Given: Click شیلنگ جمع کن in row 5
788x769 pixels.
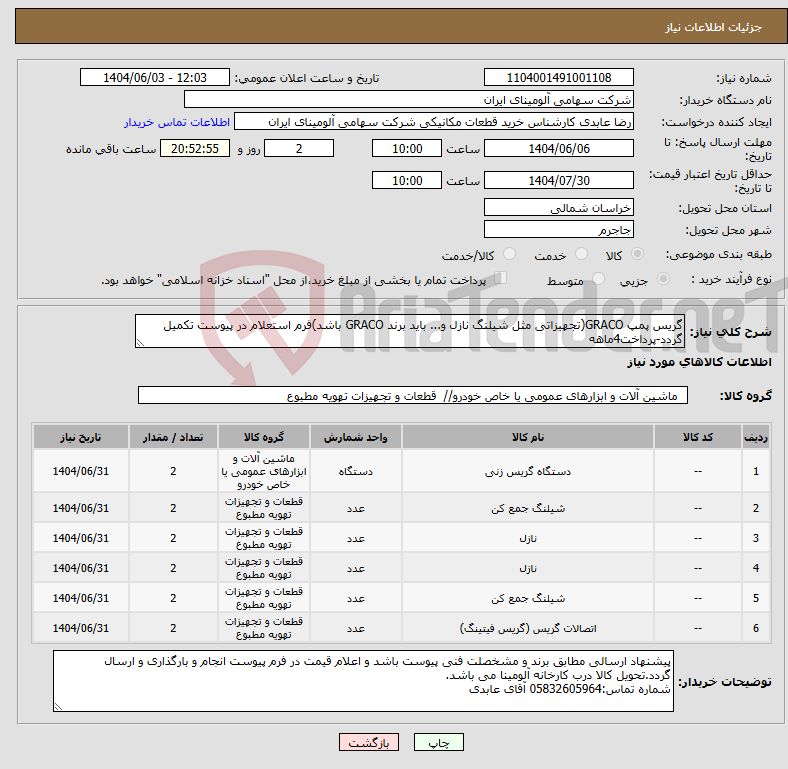Looking at the screenshot, I should pos(528,598).
